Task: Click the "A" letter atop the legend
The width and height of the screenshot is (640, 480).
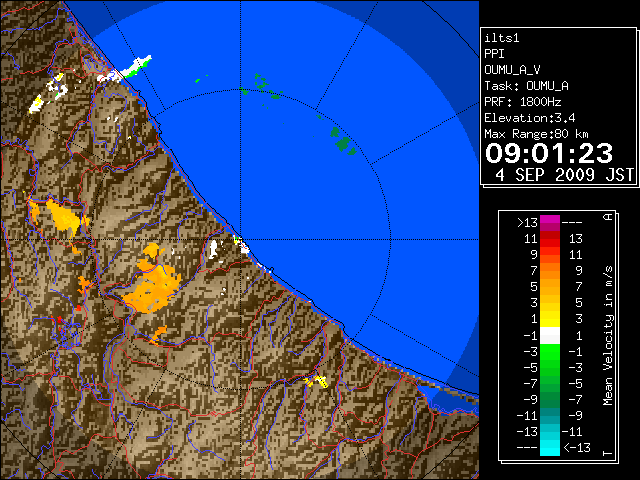Action: pyautogui.click(x=608, y=217)
